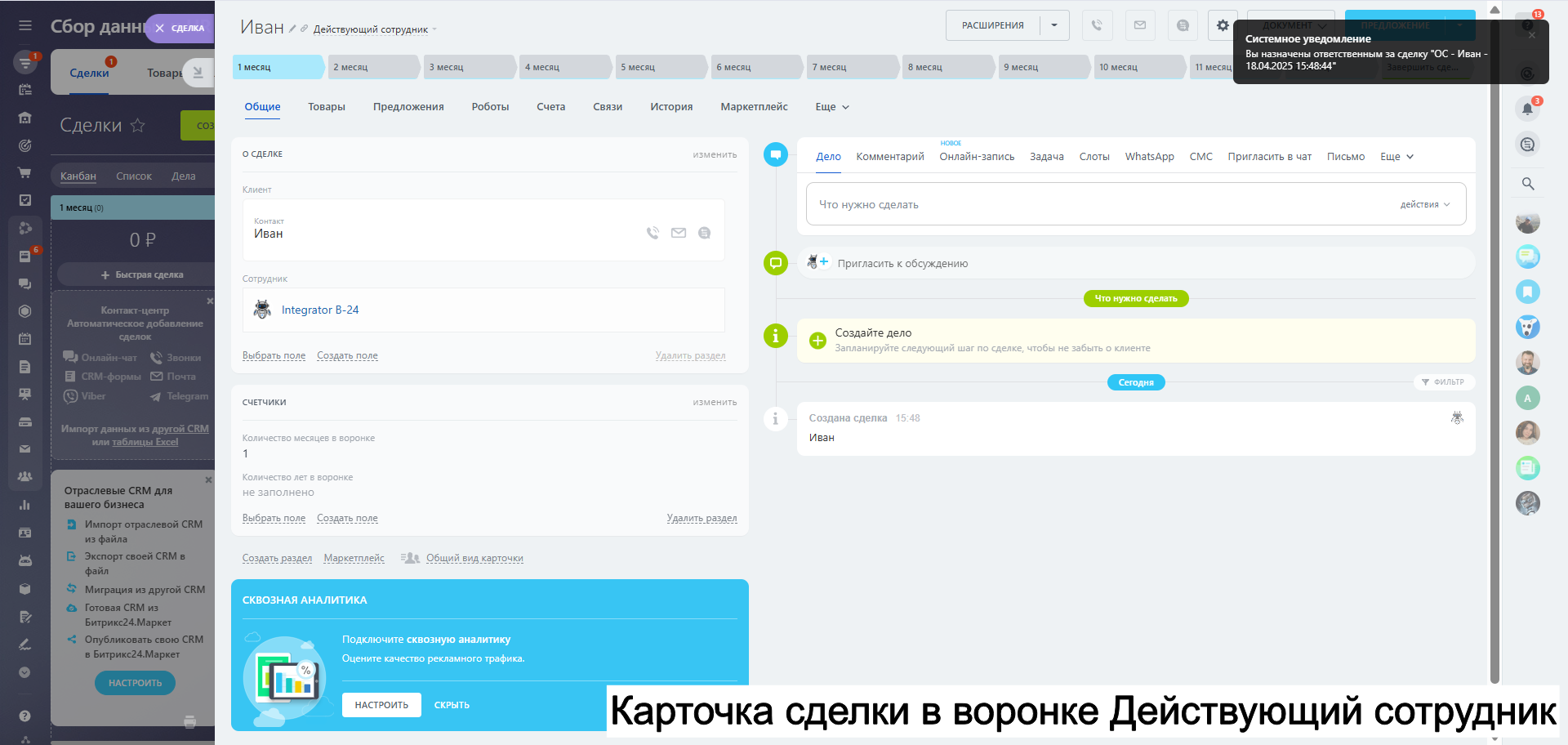Call contact Иван using the phone icon
This screenshot has width=1568, height=745.
click(x=653, y=233)
